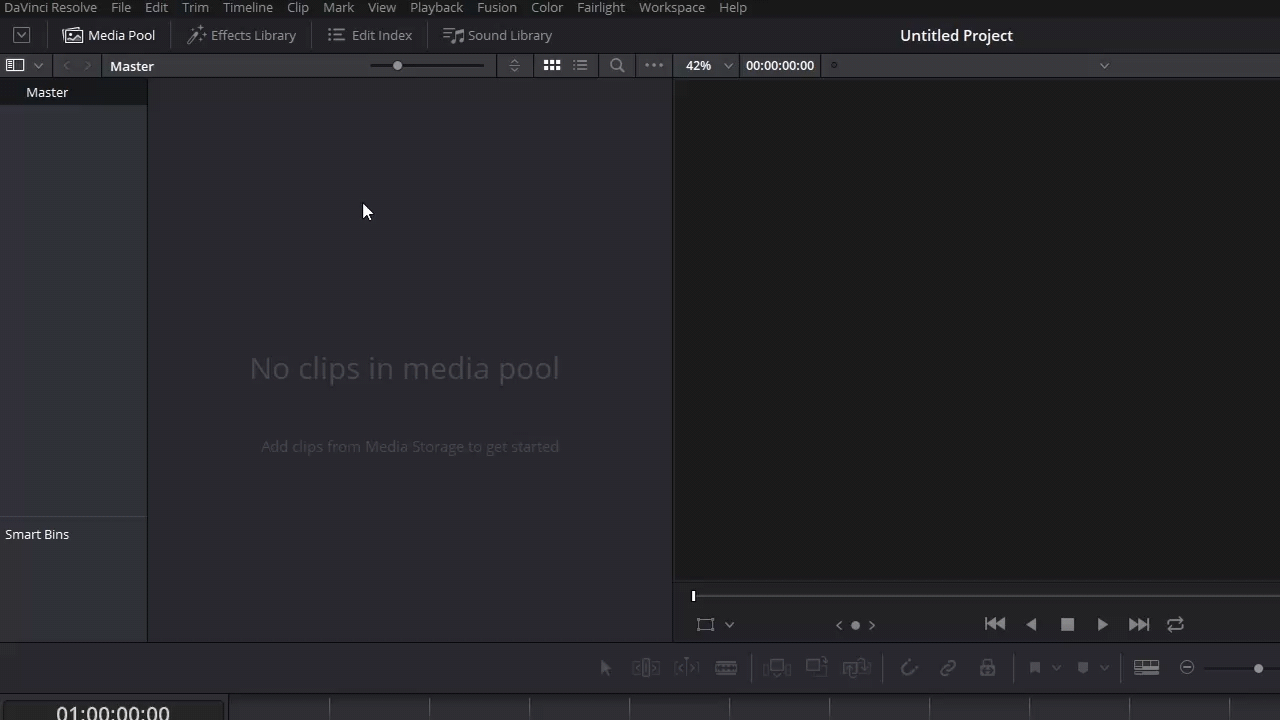This screenshot has width=1280, height=720.
Task: Open the viewer clip name dropdown
Action: pyautogui.click(x=1104, y=65)
